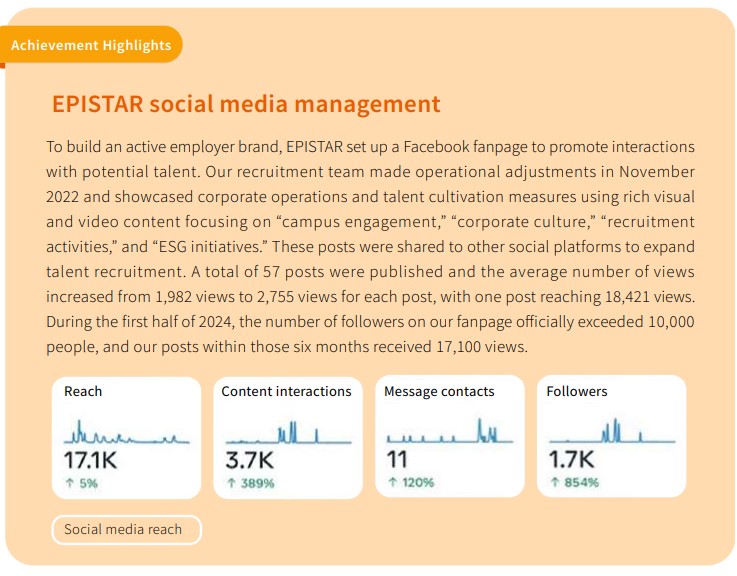Viewport: 737px width, 576px height.
Task: Click the paragraph about the Facebook fanpage
Action: 370,246
